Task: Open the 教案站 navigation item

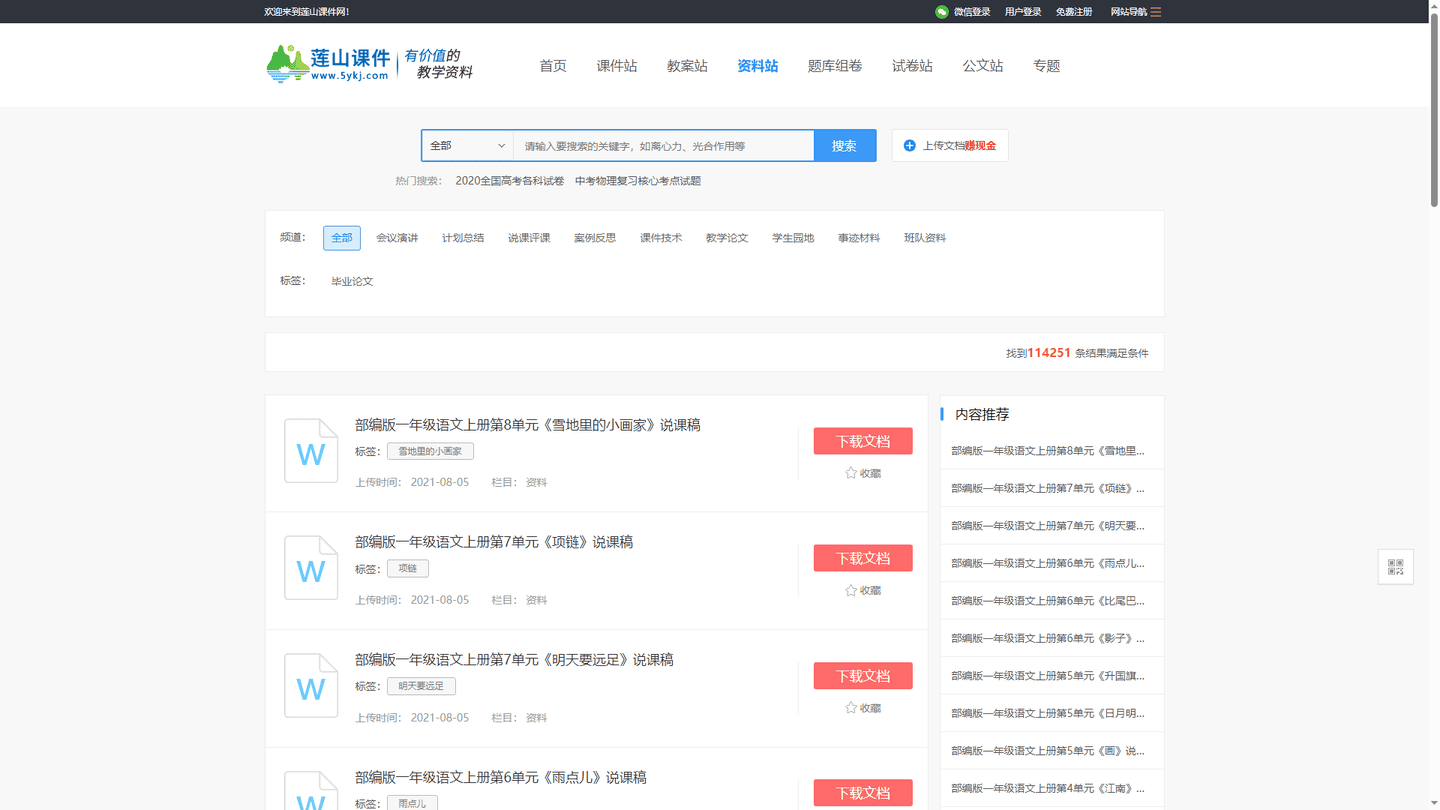Action: pyautogui.click(x=687, y=66)
